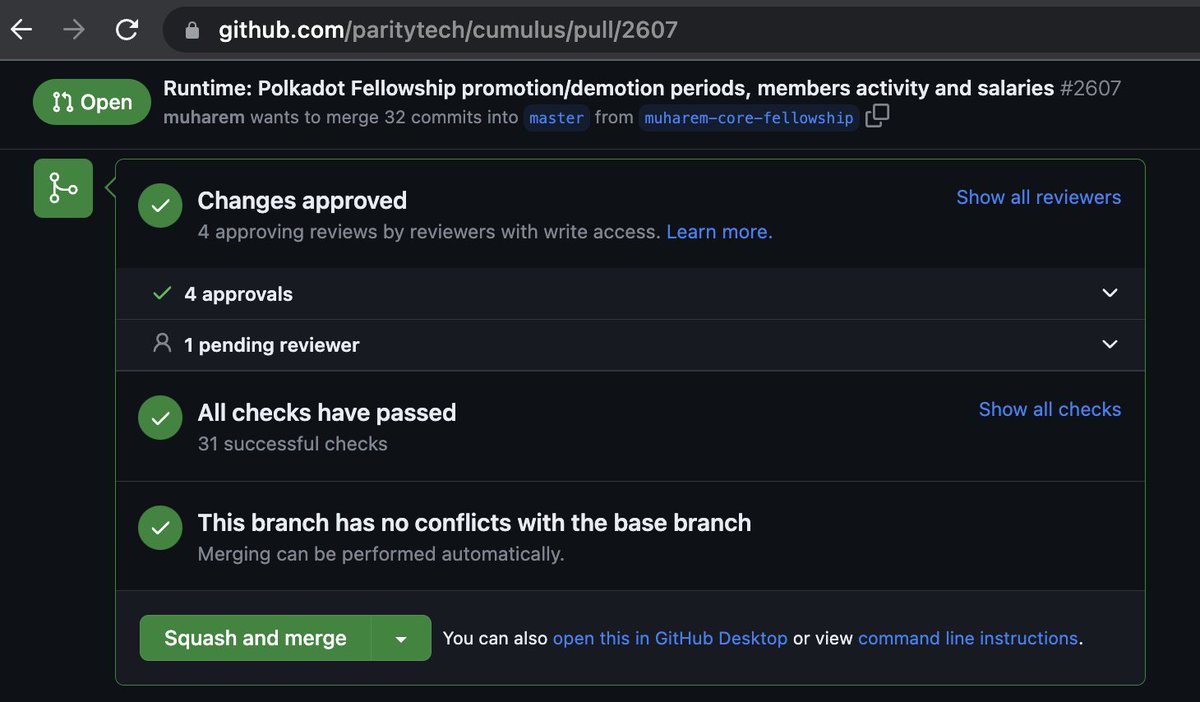View command line instructions link
The height and width of the screenshot is (702, 1200).
[x=968, y=638]
